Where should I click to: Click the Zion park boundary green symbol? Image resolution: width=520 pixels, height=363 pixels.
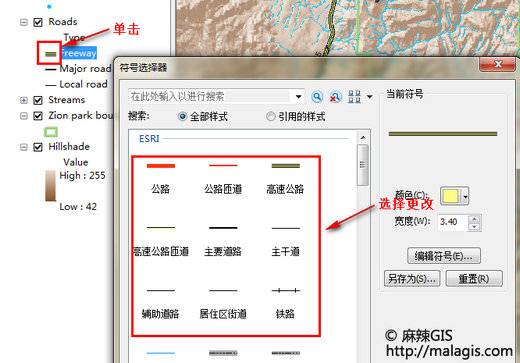(51, 132)
